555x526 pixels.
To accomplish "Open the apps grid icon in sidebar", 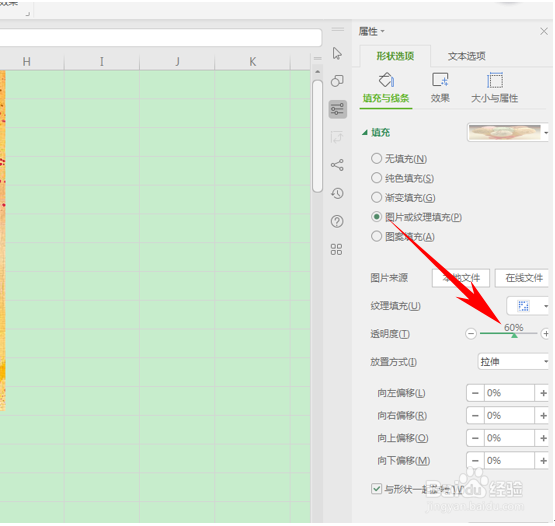I will (x=336, y=250).
